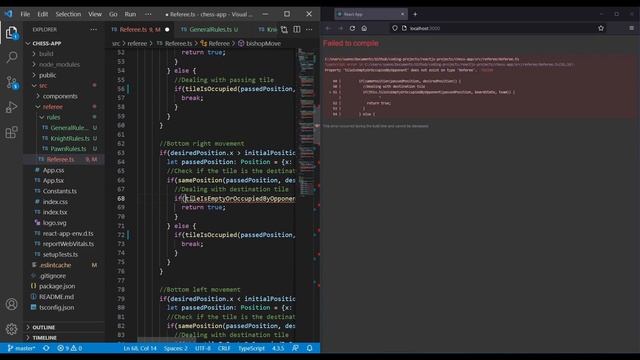640x360 pixels.
Task: Split the editor with split icon
Action: [x=297, y=29]
